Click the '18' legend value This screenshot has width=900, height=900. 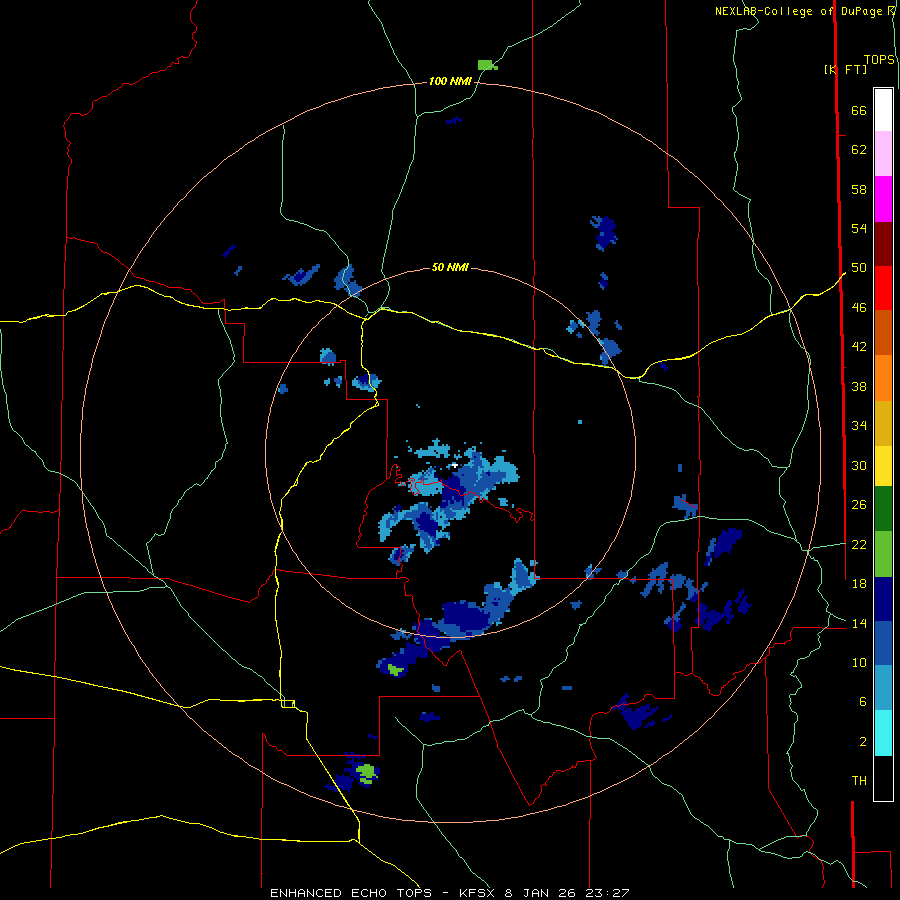click(x=859, y=583)
